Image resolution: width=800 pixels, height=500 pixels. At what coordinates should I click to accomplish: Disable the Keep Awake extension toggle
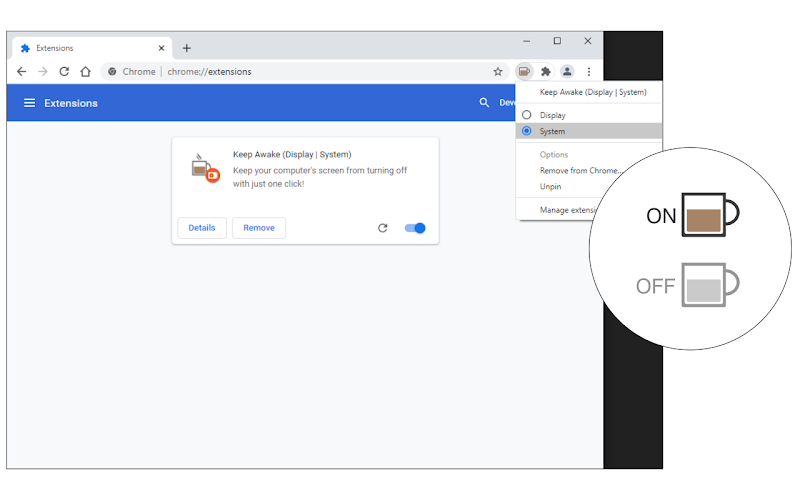pos(415,228)
